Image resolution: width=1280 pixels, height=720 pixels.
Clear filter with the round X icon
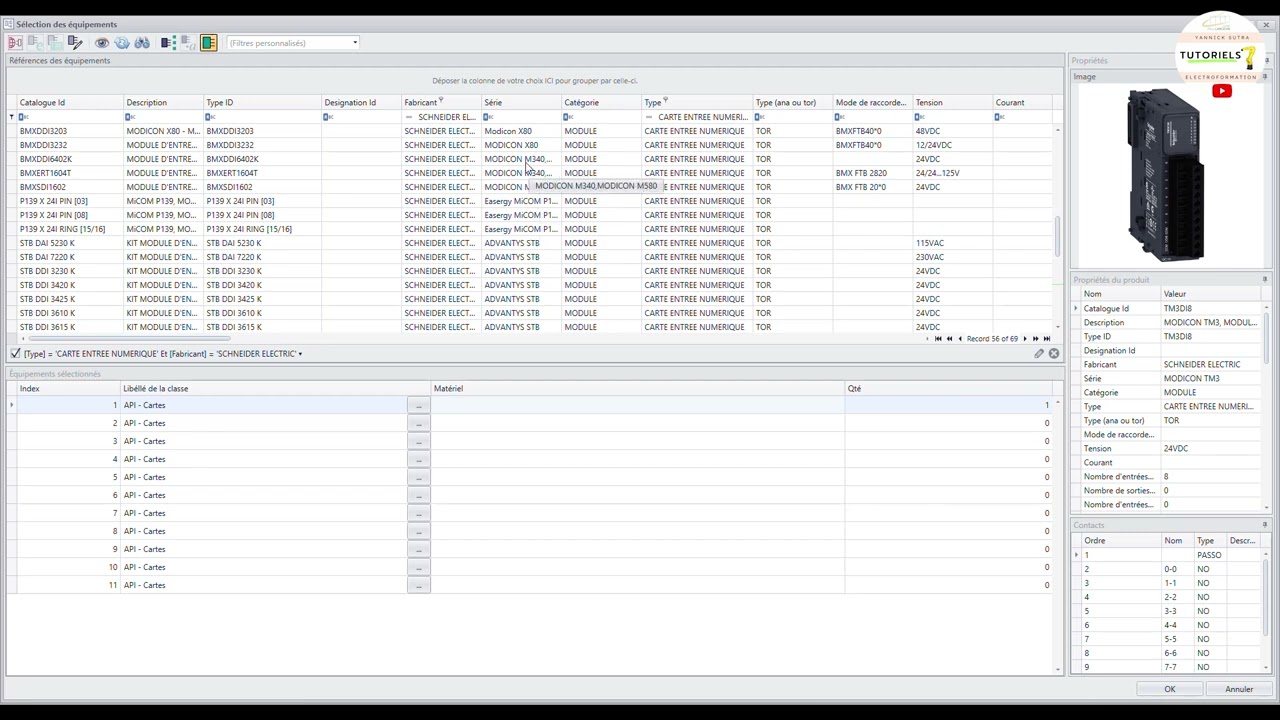(1054, 354)
